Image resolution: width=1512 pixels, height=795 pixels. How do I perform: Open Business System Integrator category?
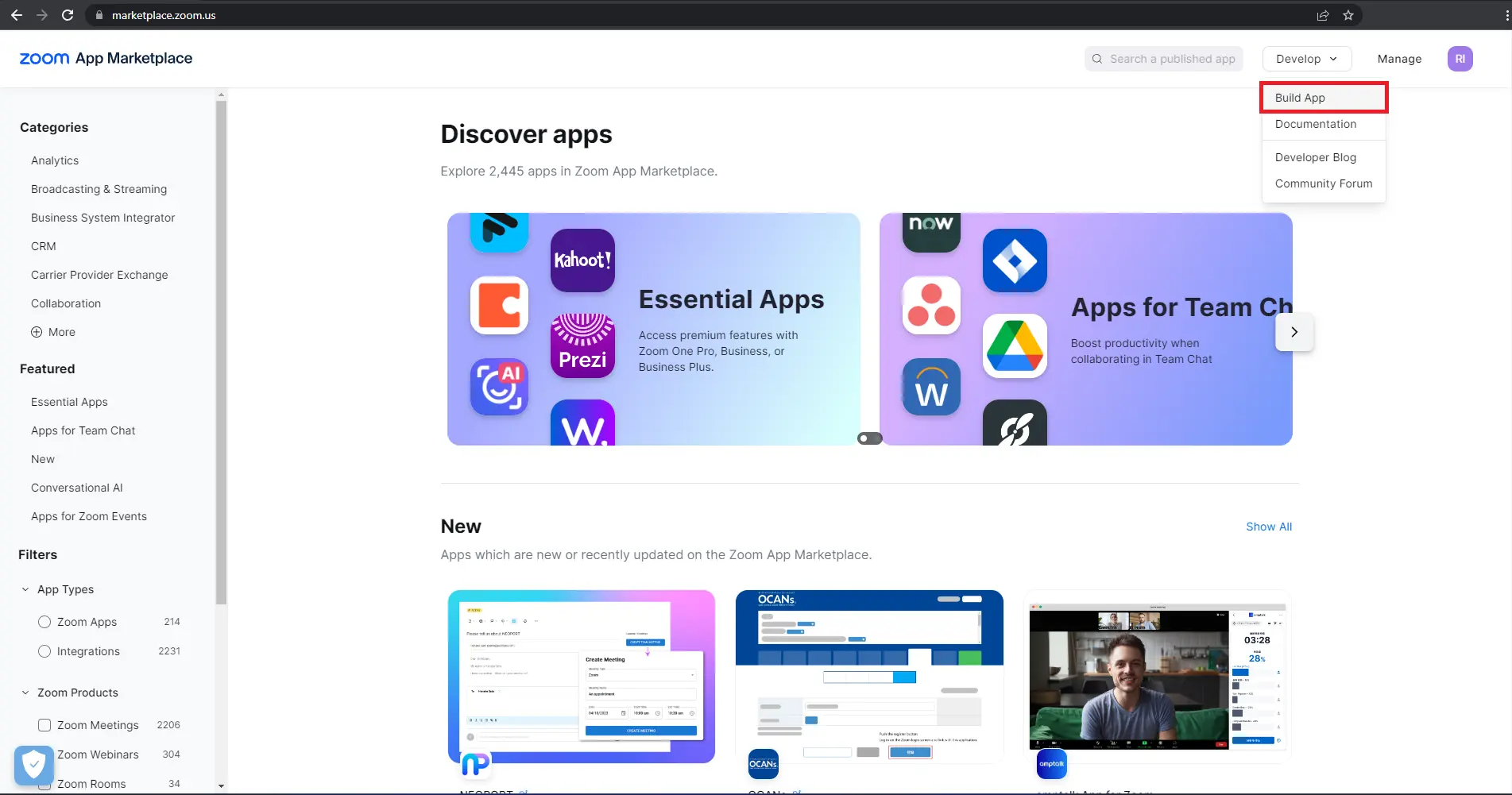102,218
